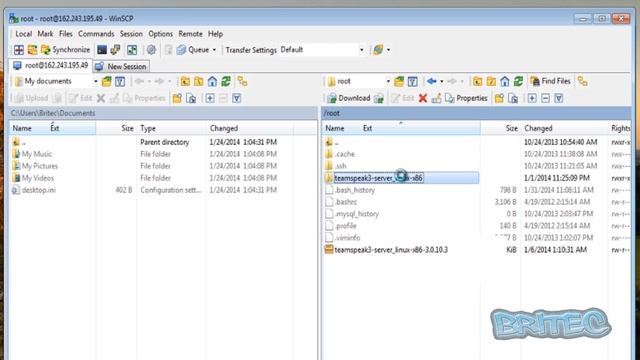Image resolution: width=640 pixels, height=360 pixels.
Task: Click the Download button
Action: 349,98
